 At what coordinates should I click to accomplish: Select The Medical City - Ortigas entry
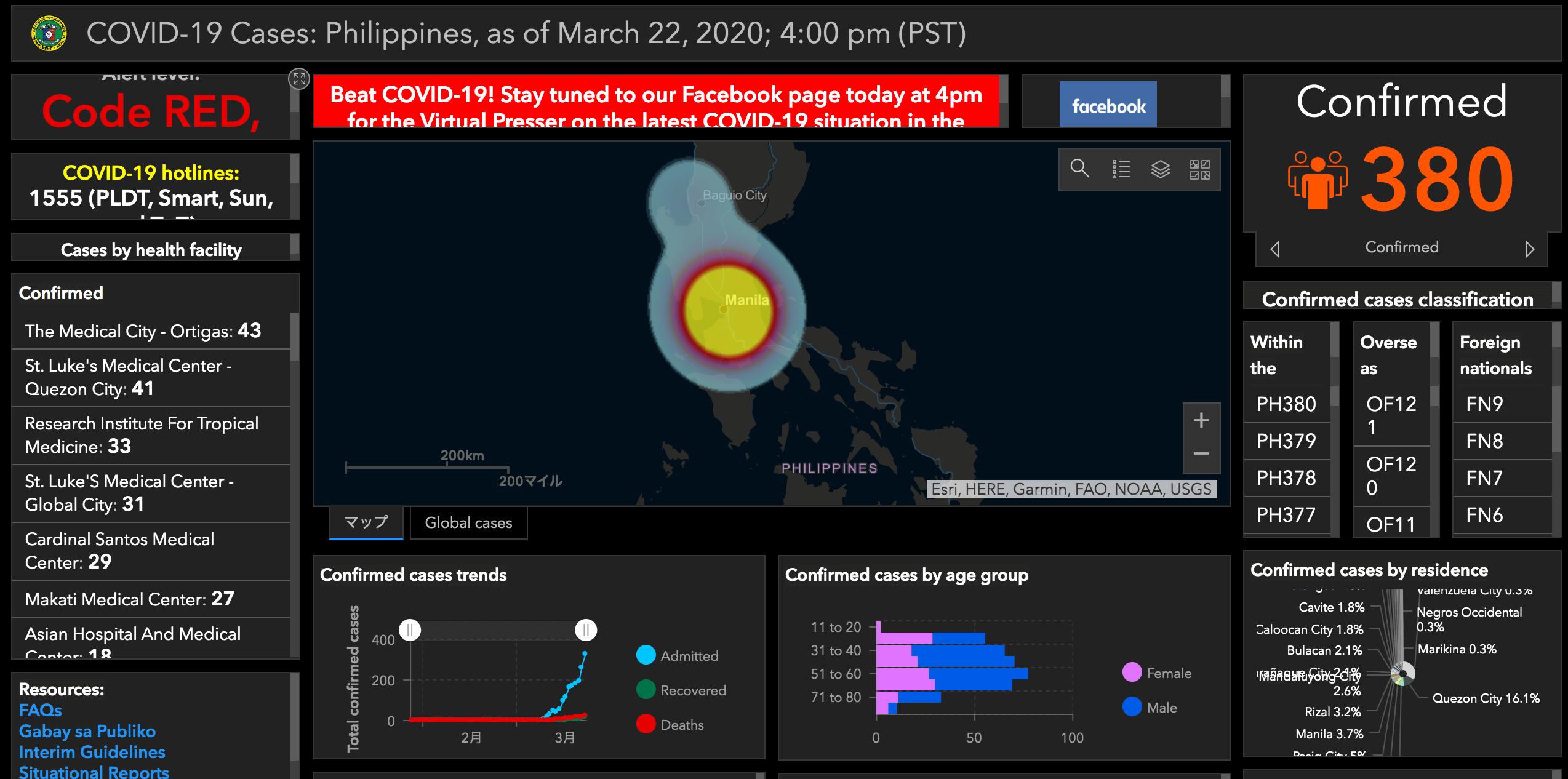pyautogui.click(x=143, y=331)
